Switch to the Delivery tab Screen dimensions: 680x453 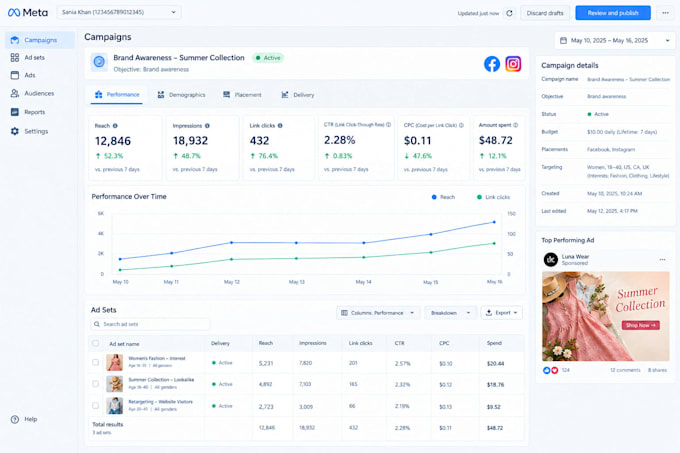(x=298, y=95)
